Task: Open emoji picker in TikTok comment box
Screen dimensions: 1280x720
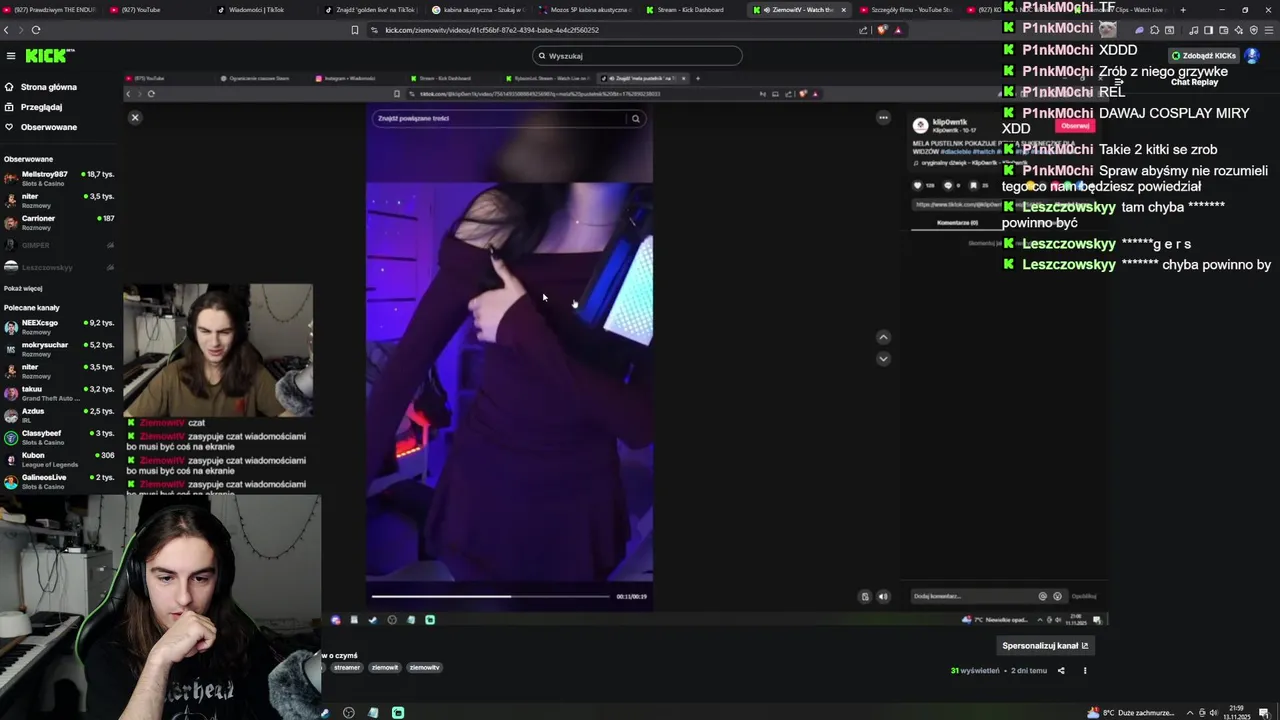Action: [1057, 596]
